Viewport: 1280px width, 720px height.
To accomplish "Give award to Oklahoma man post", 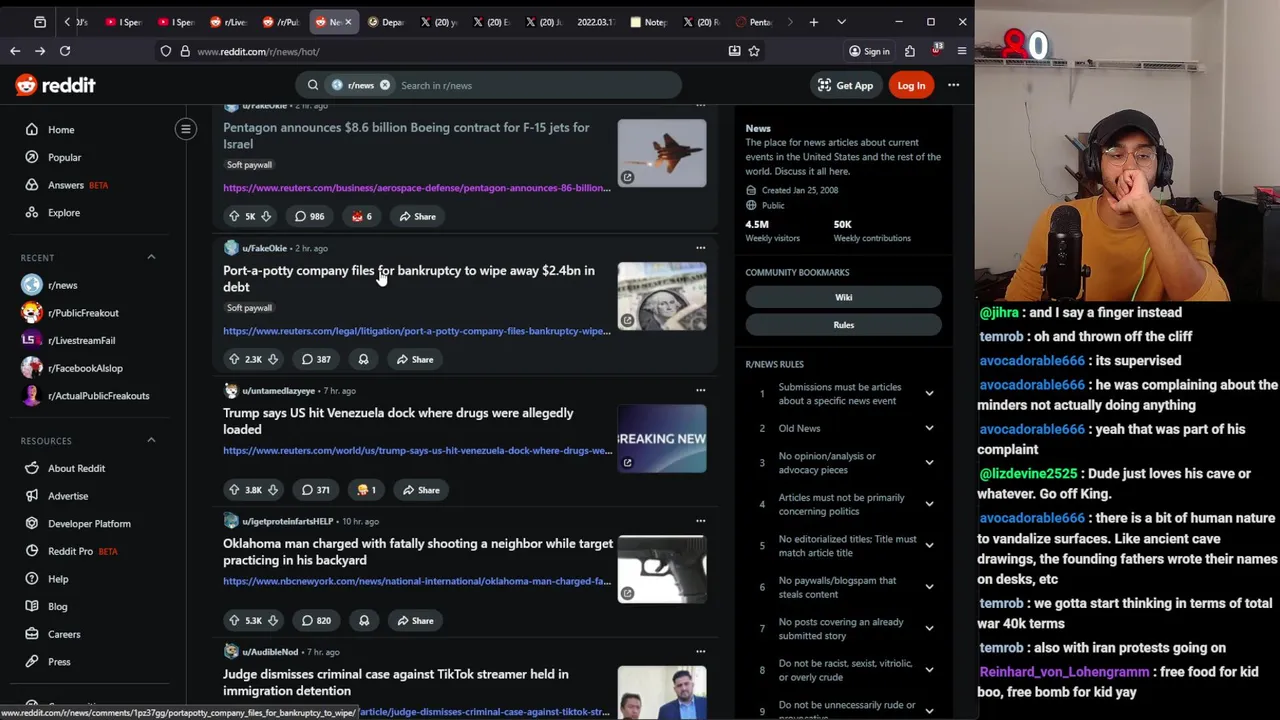I will (364, 621).
